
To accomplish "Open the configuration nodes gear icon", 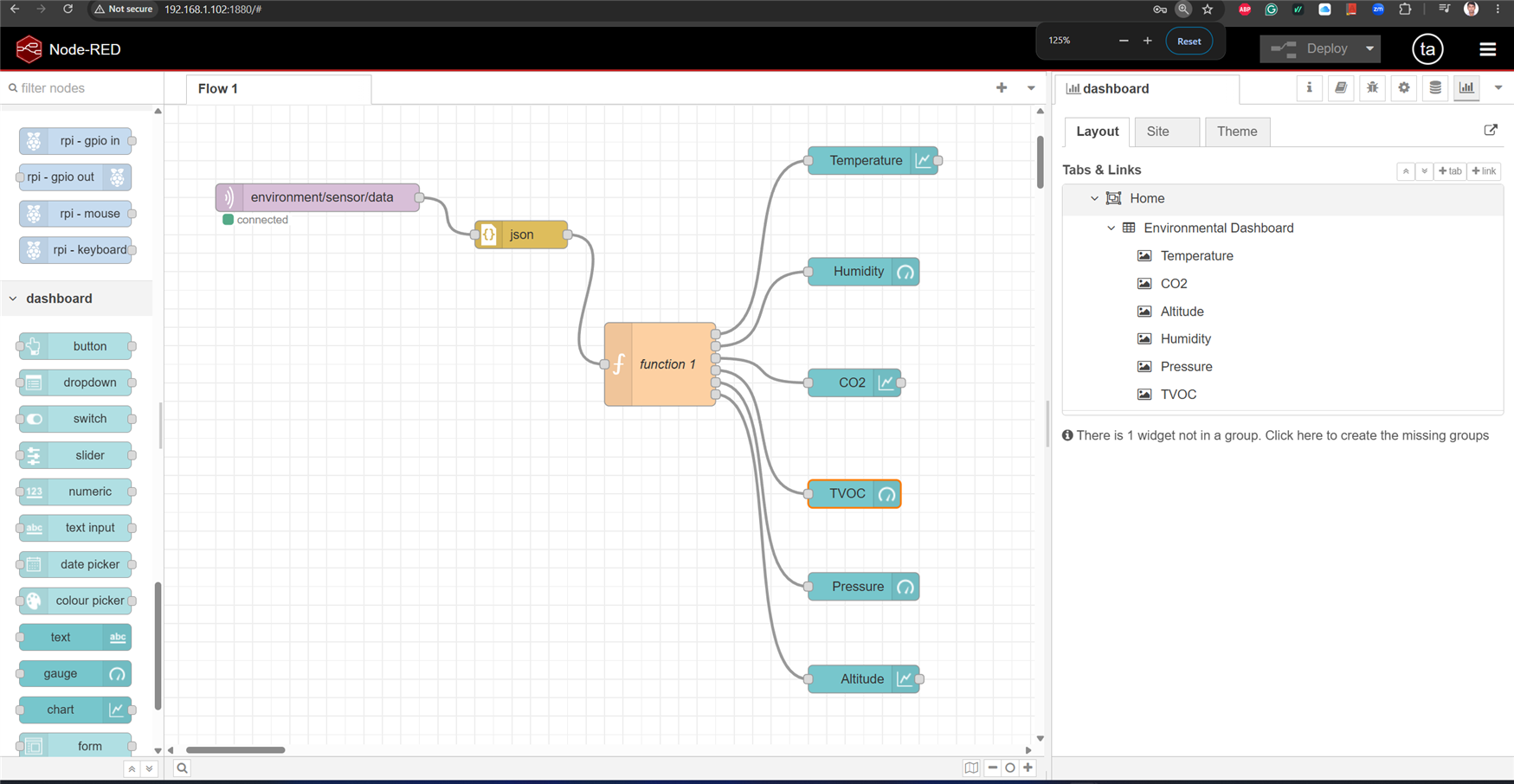I will [x=1404, y=88].
